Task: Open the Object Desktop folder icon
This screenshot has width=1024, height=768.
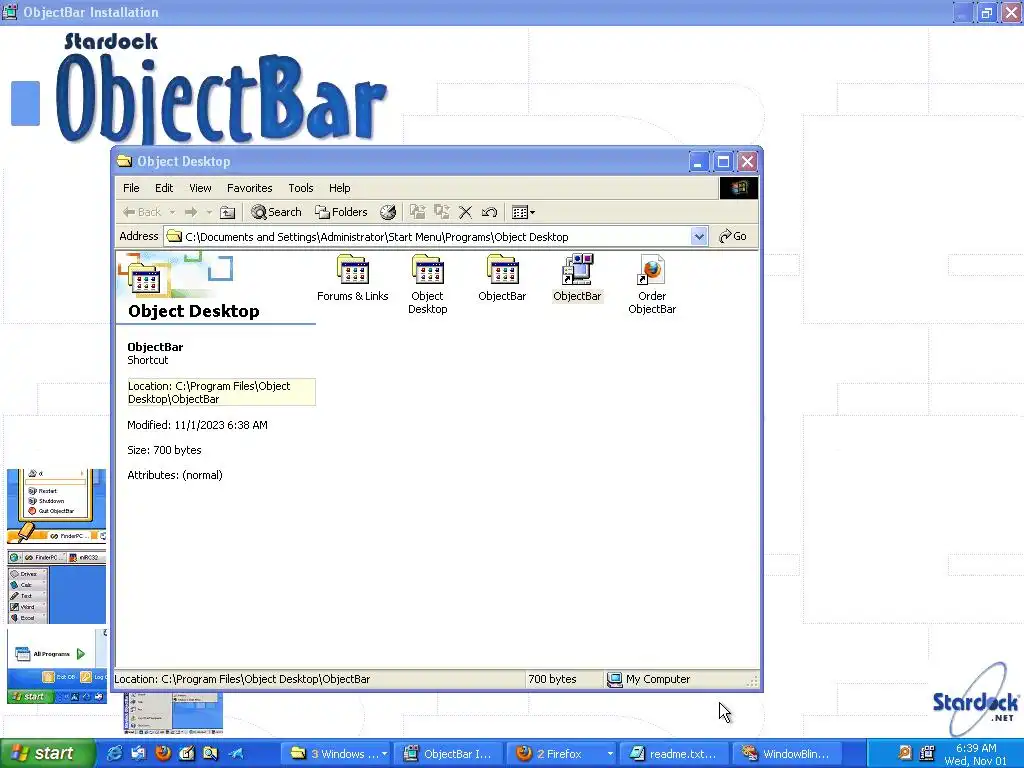Action: 428,284
